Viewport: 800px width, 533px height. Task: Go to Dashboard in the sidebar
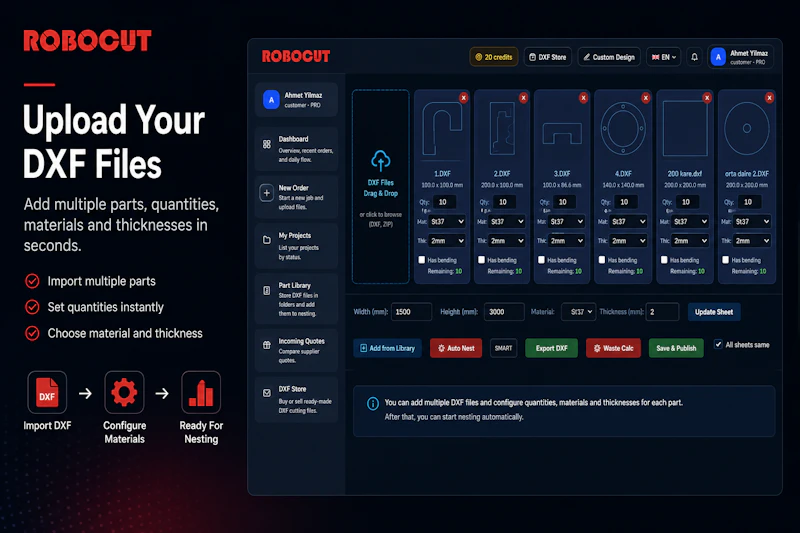pyautogui.click(x=296, y=148)
